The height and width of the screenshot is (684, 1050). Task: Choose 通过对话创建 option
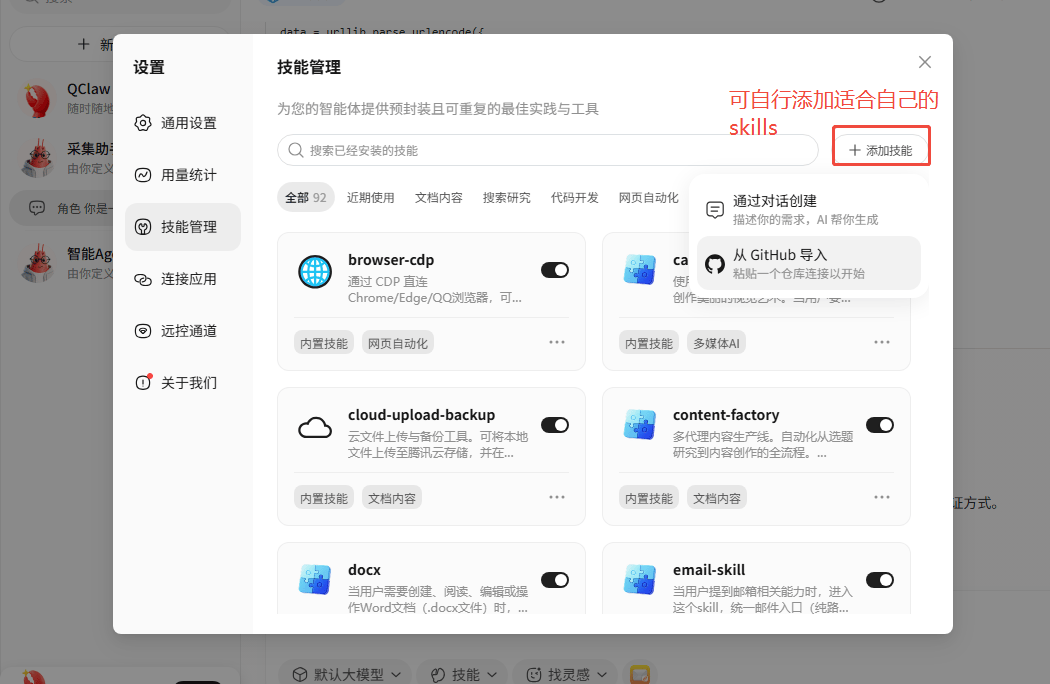[x=808, y=210]
